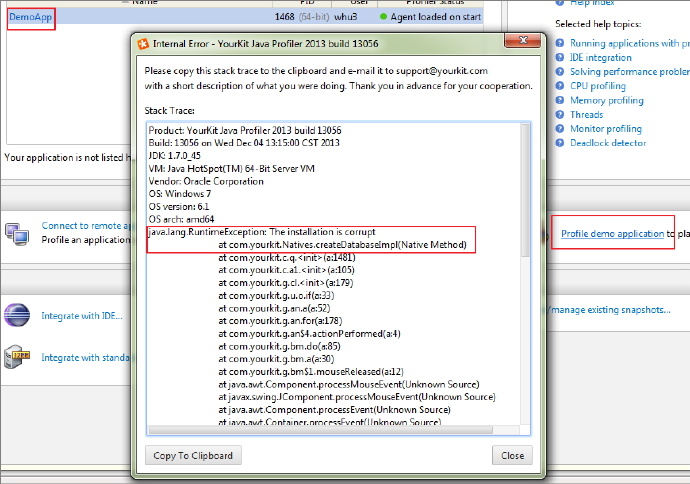Open CPU profiling help topic
Image resolution: width=690 pixels, height=484 pixels.
pyautogui.click(x=598, y=86)
